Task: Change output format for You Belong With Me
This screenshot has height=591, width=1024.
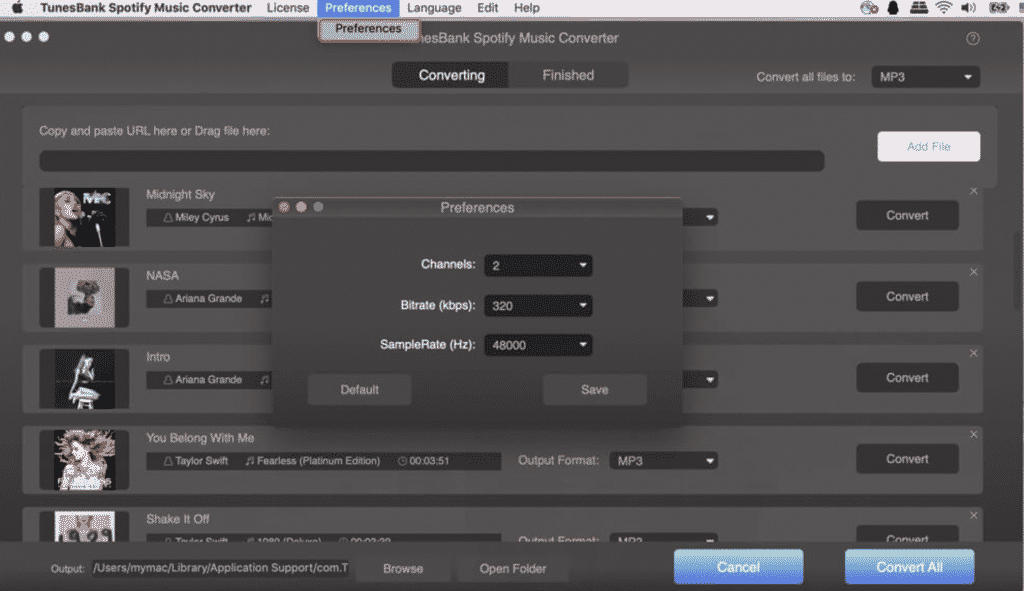Action: 664,460
